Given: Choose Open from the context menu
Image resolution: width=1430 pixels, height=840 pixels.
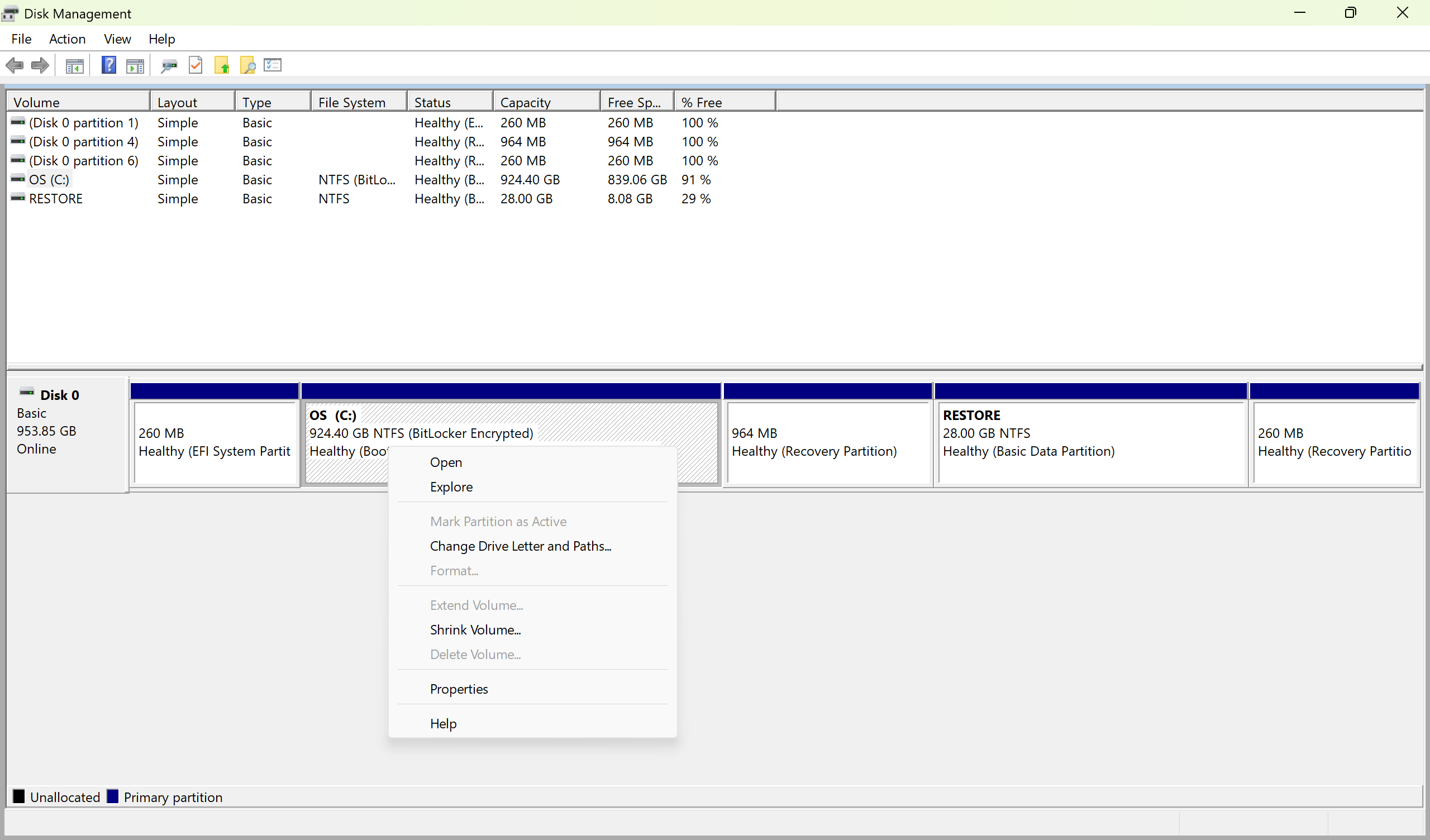Looking at the screenshot, I should tap(533, 462).
